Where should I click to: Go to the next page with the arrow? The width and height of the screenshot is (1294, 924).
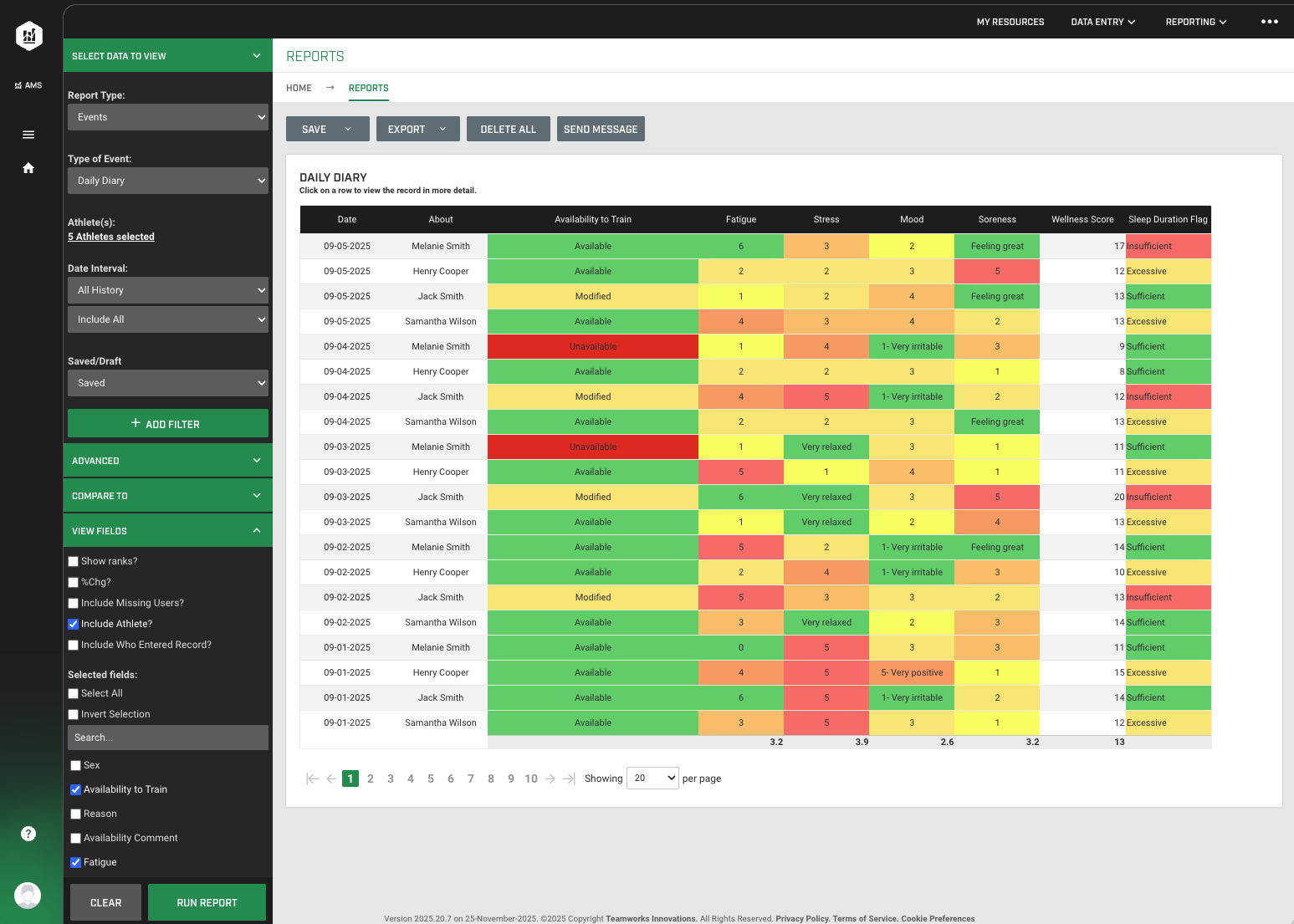550,779
